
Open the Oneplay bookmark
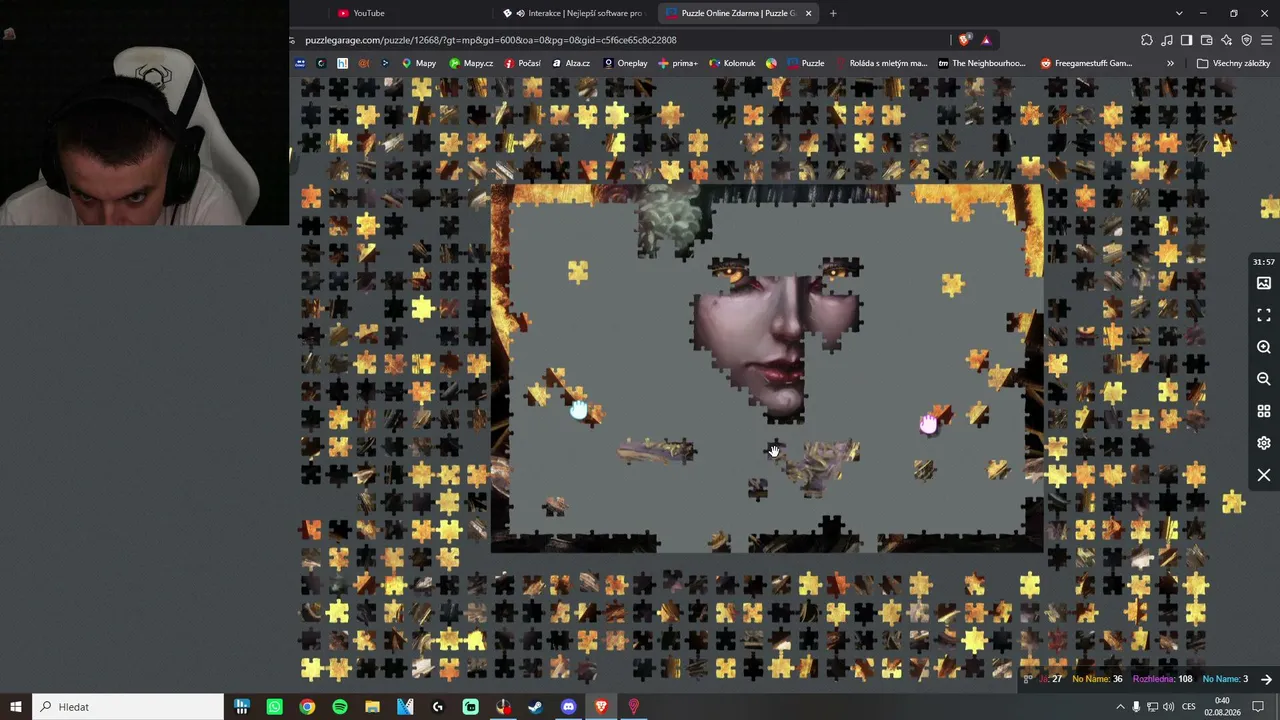[625, 63]
